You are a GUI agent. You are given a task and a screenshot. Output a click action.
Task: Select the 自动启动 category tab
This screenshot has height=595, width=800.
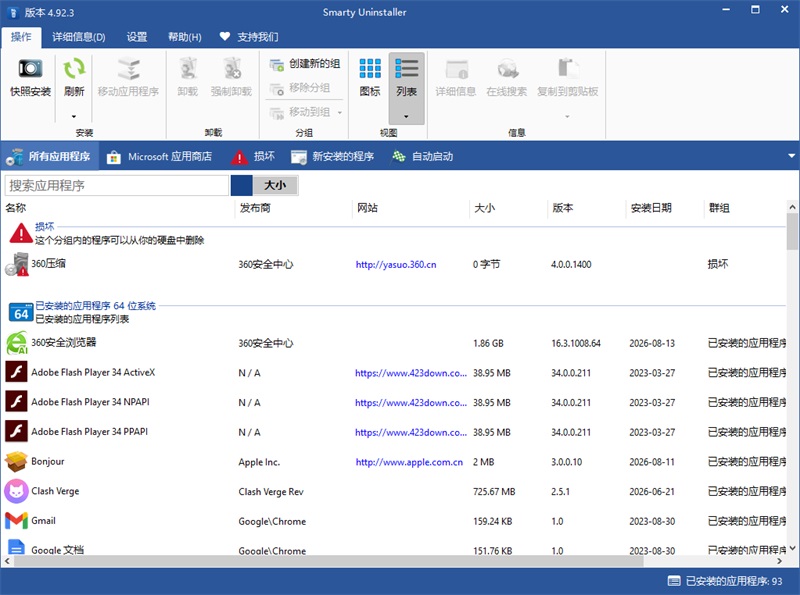click(422, 157)
